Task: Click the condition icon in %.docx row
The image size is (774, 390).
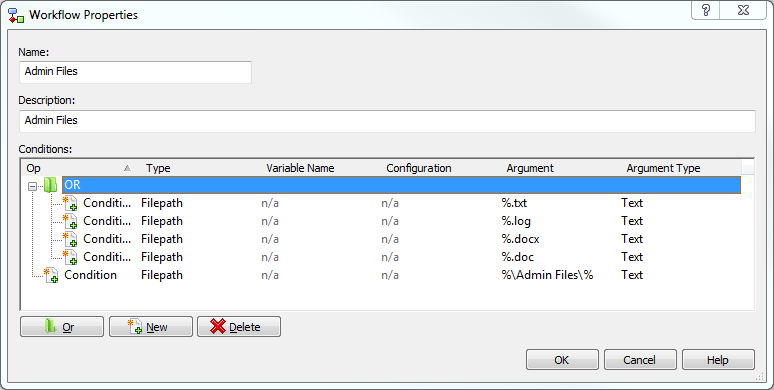Action: click(70, 239)
